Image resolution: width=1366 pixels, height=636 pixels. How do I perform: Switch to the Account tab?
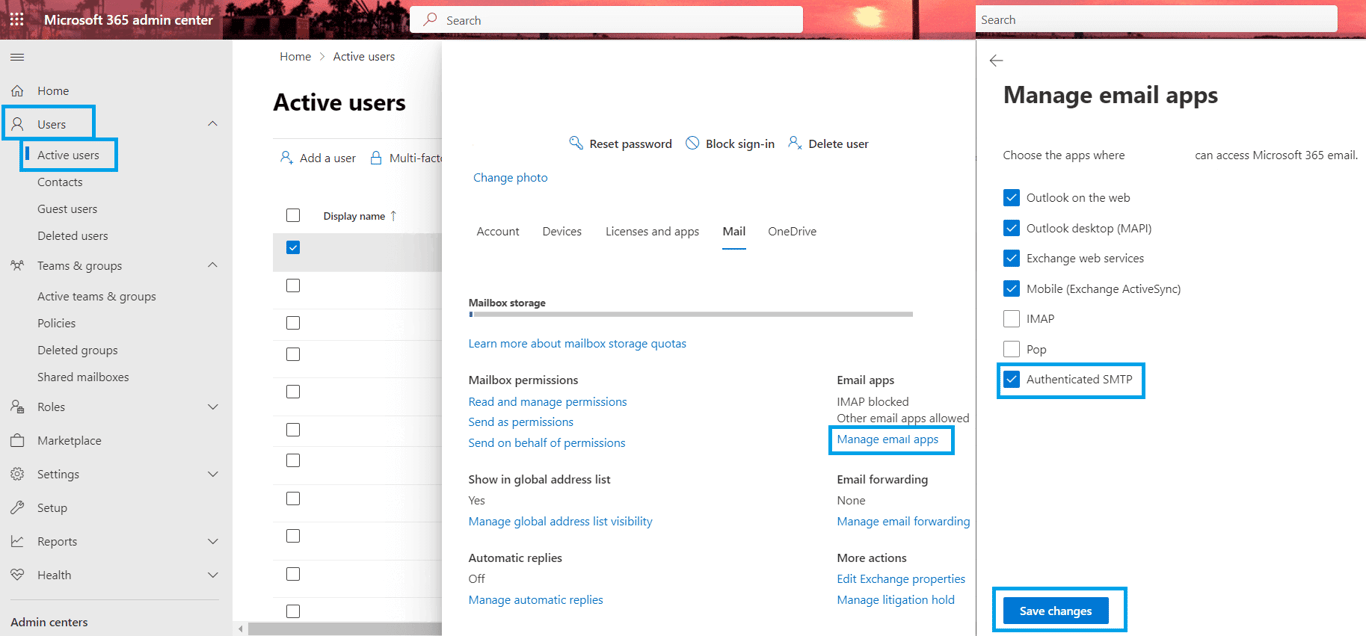(x=498, y=231)
